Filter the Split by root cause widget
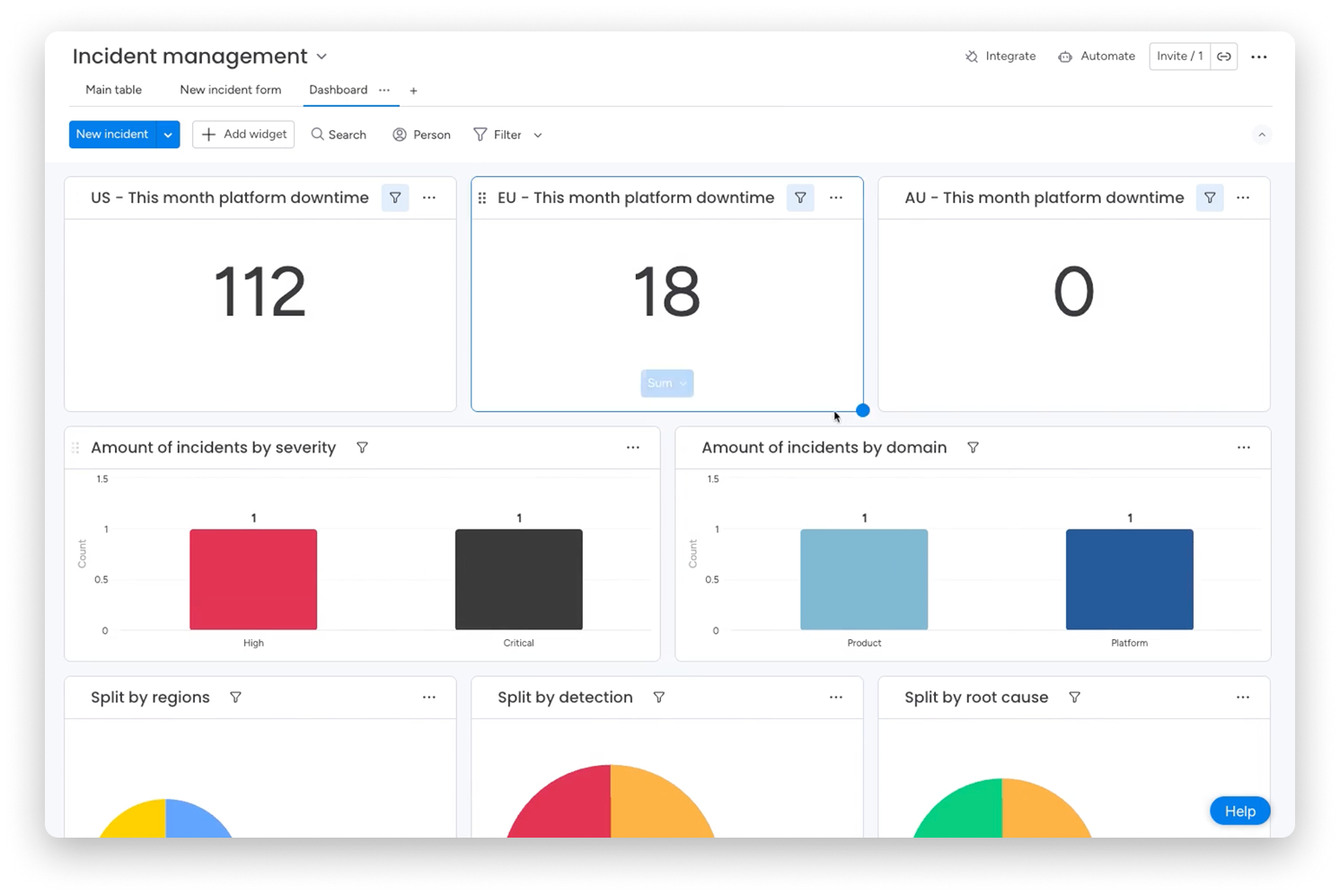Image resolution: width=1340 pixels, height=896 pixels. coord(1074,698)
